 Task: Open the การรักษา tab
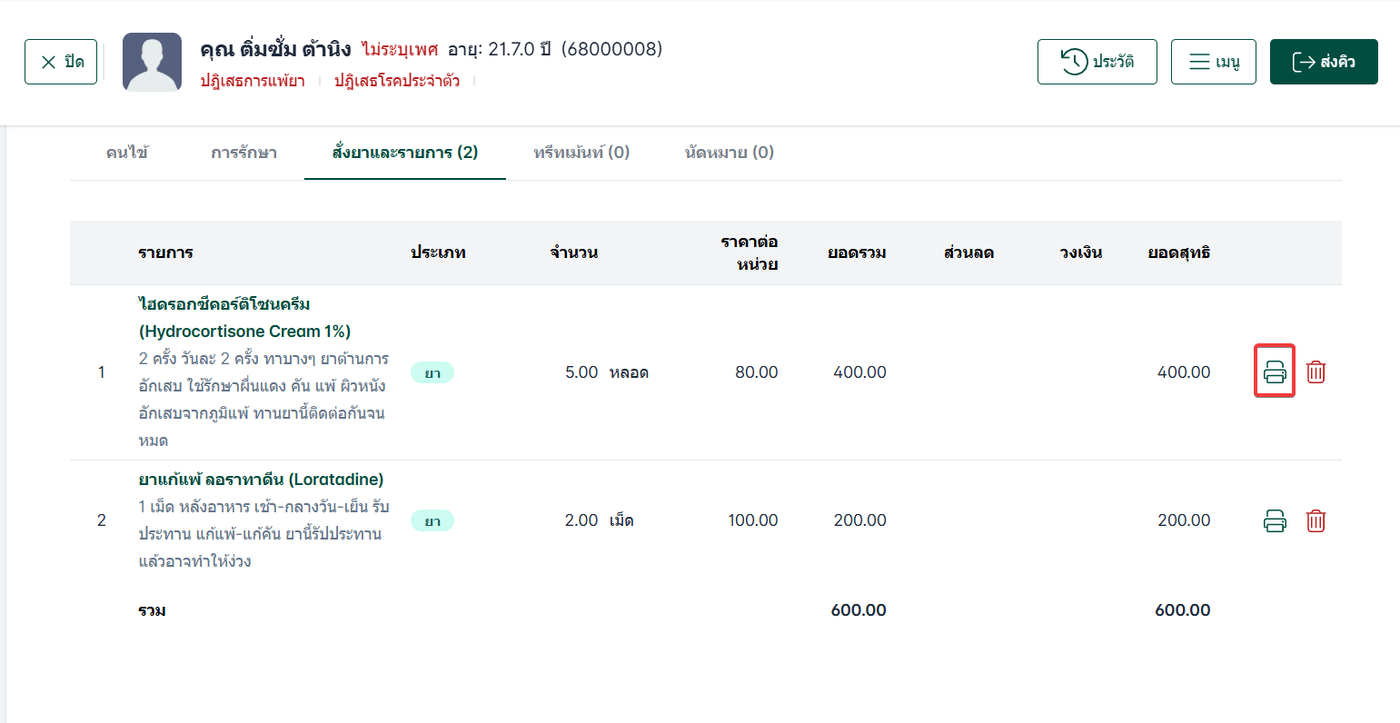point(244,153)
